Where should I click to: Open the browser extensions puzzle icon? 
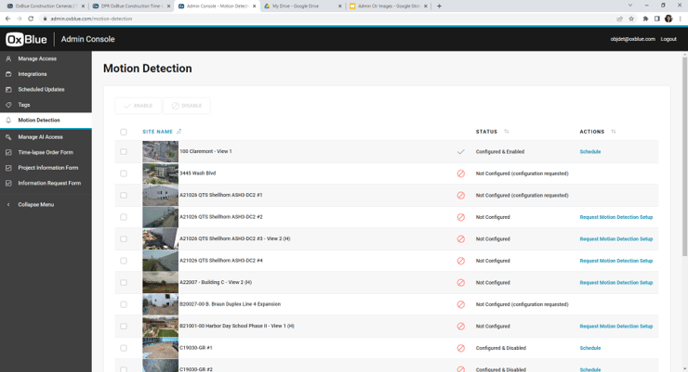point(645,18)
